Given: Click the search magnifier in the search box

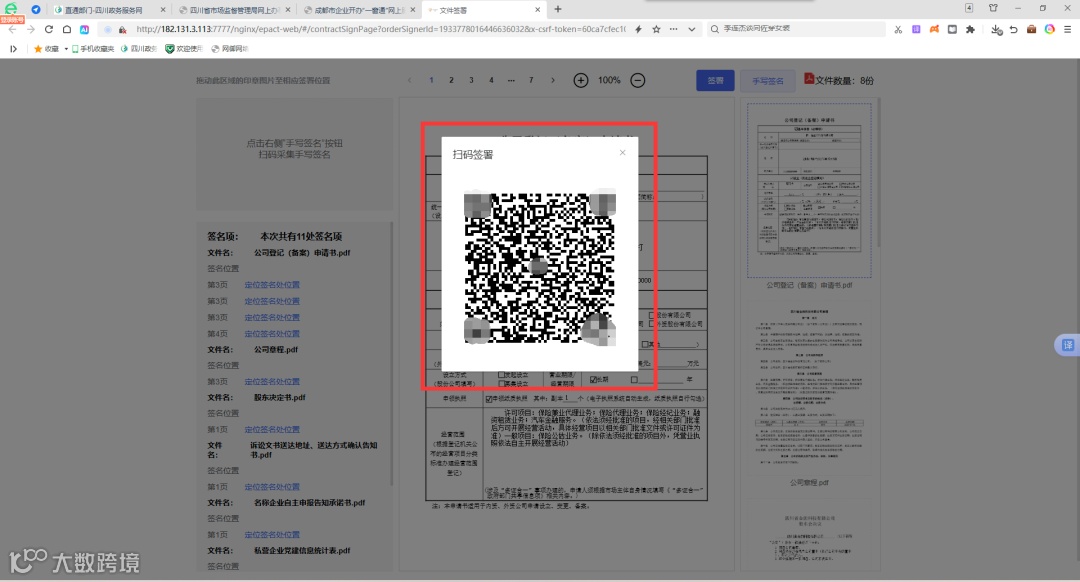Looking at the screenshot, I should click(x=714, y=29).
